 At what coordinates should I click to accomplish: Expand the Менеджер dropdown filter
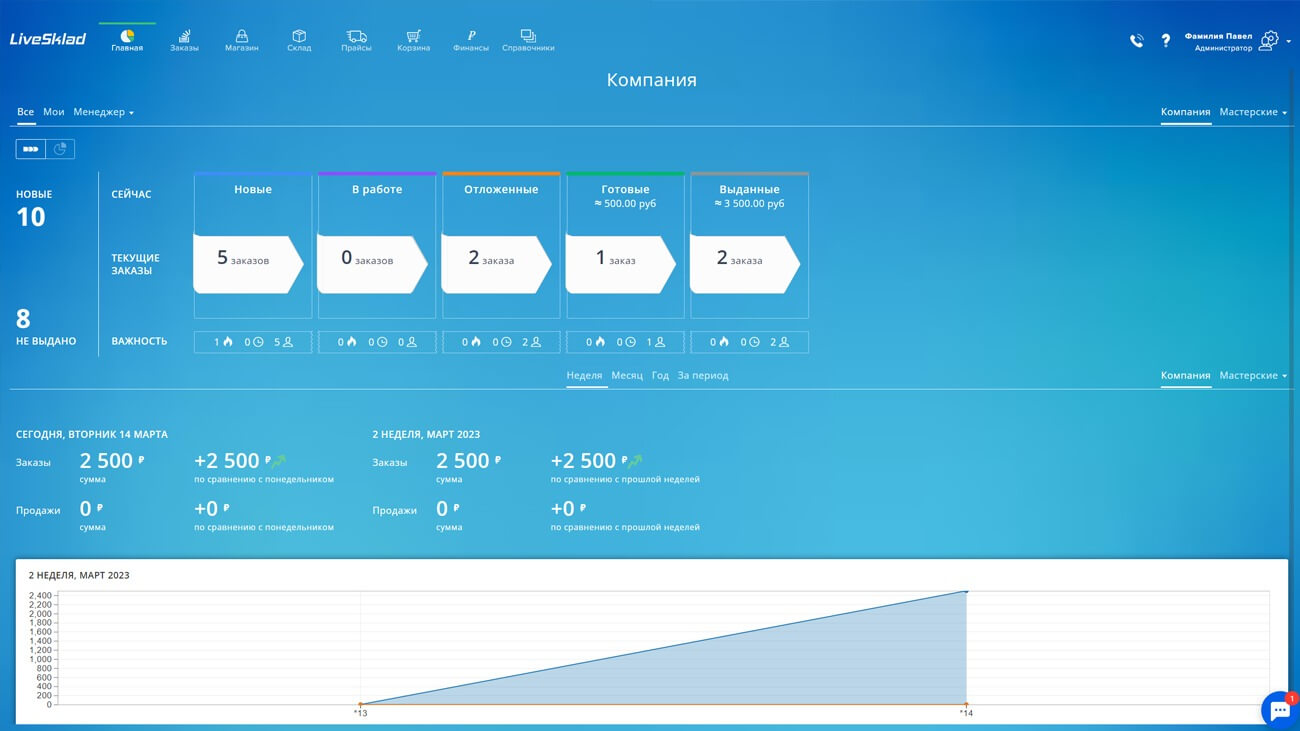tap(103, 112)
